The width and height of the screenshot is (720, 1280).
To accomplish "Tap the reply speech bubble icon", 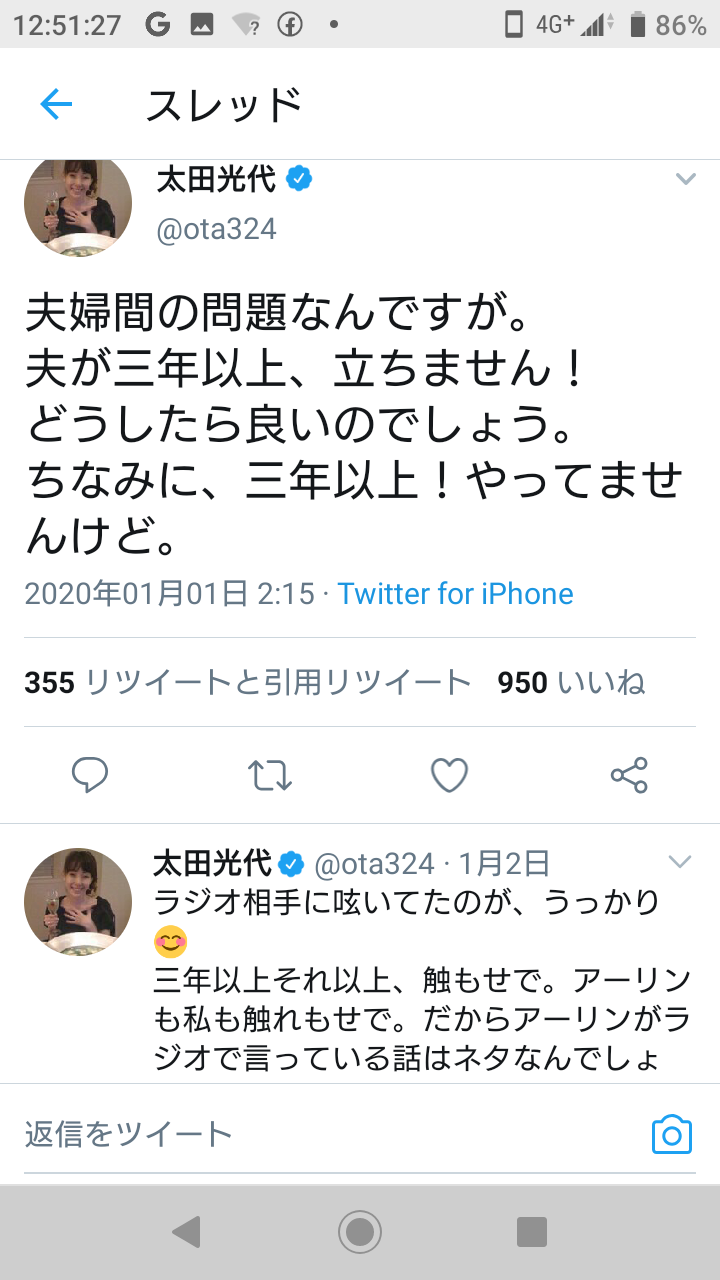I will pyautogui.click(x=90, y=775).
